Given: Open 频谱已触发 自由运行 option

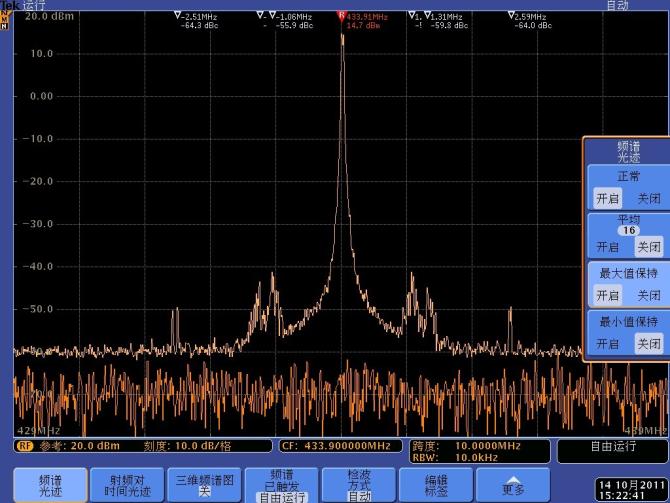Looking at the screenshot, I should (x=282, y=485).
